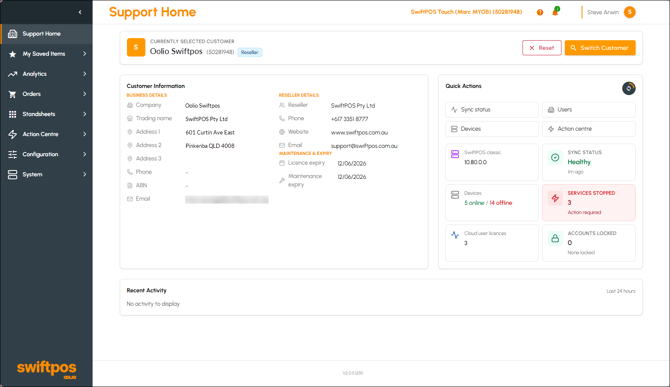
Task: Open the Accounts Locked card
Action: click(589, 243)
